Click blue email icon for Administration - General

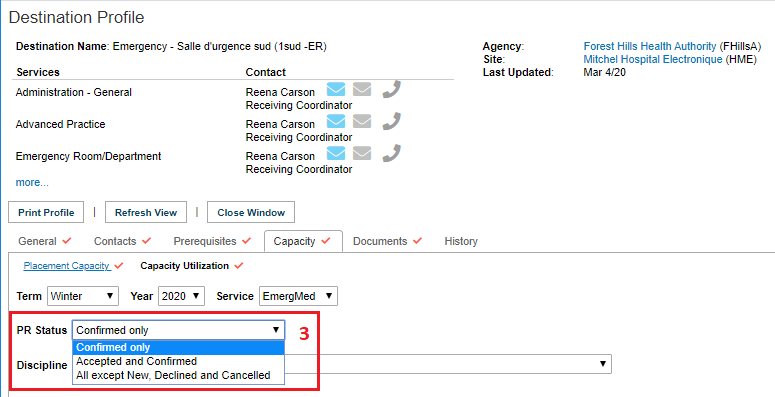click(336, 89)
